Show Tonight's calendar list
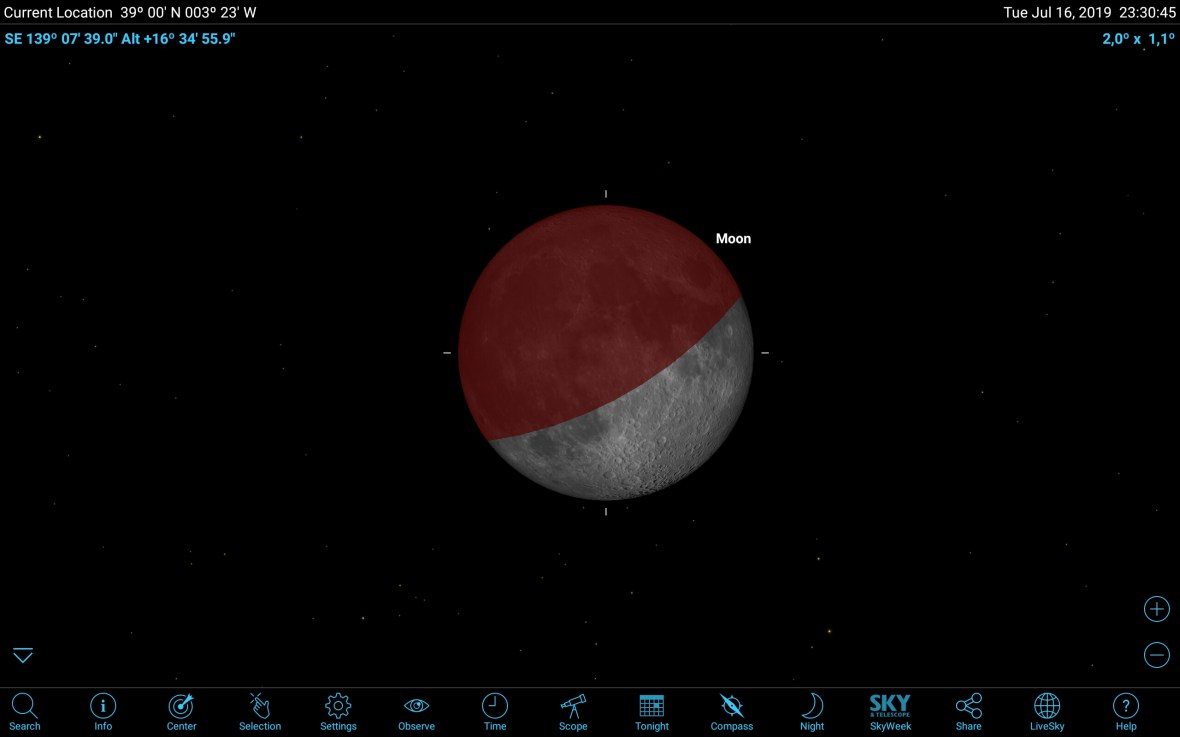1180x737 pixels. click(652, 711)
